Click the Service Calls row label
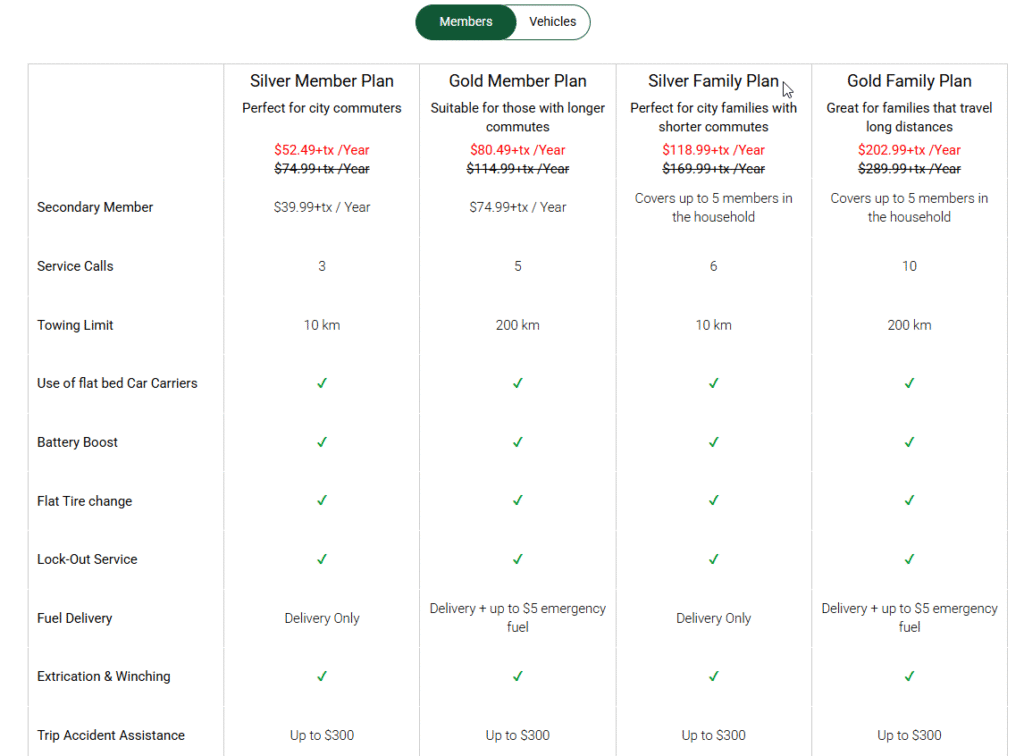Screen dimensions: 1024x756 coord(75,266)
